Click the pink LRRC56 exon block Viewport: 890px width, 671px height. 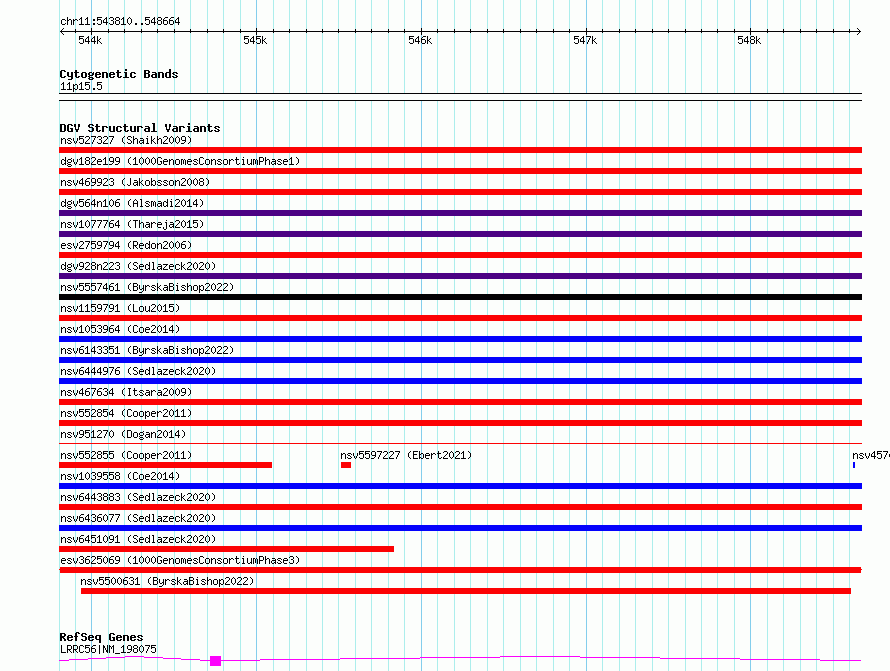[x=215, y=660]
